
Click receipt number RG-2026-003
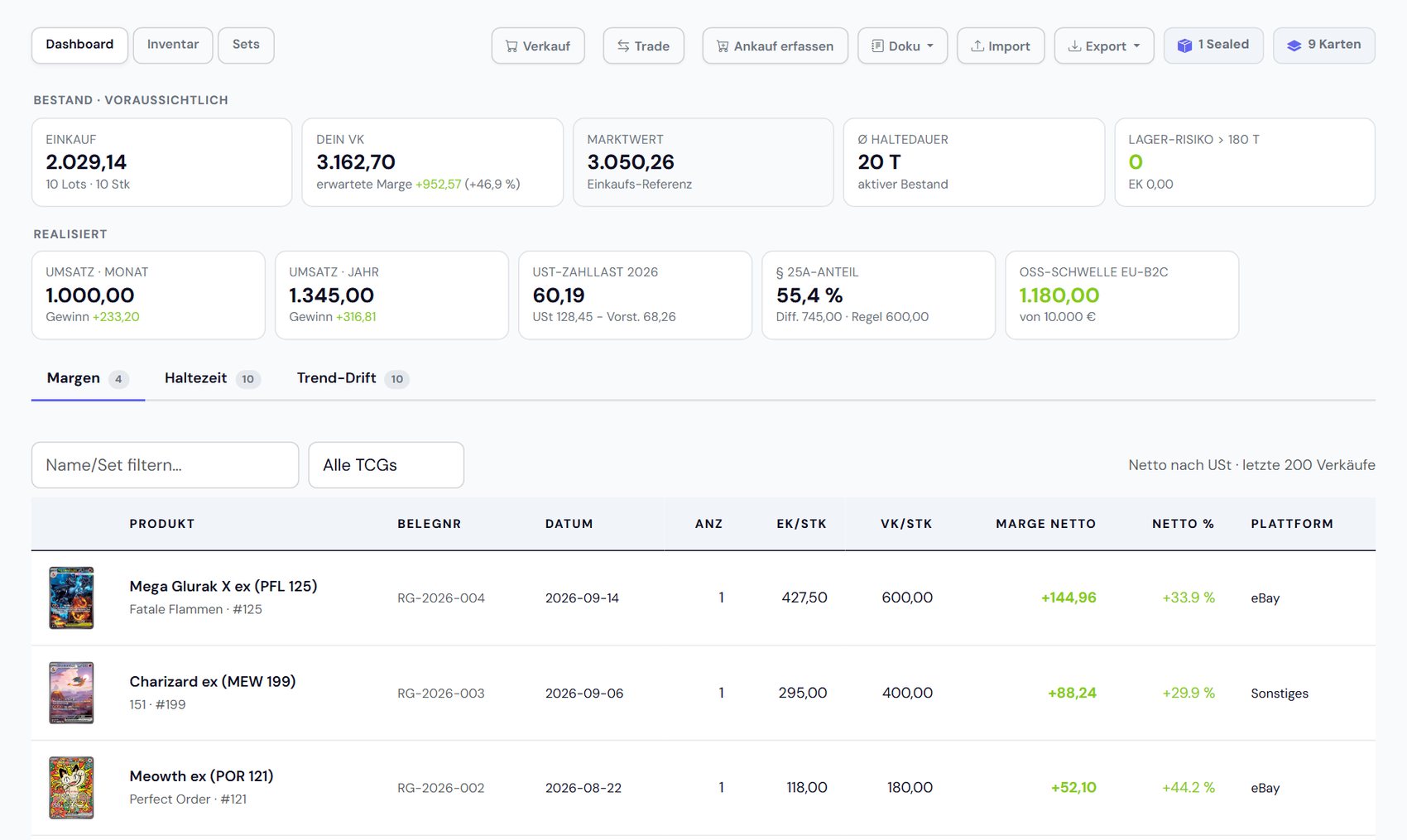click(x=441, y=694)
